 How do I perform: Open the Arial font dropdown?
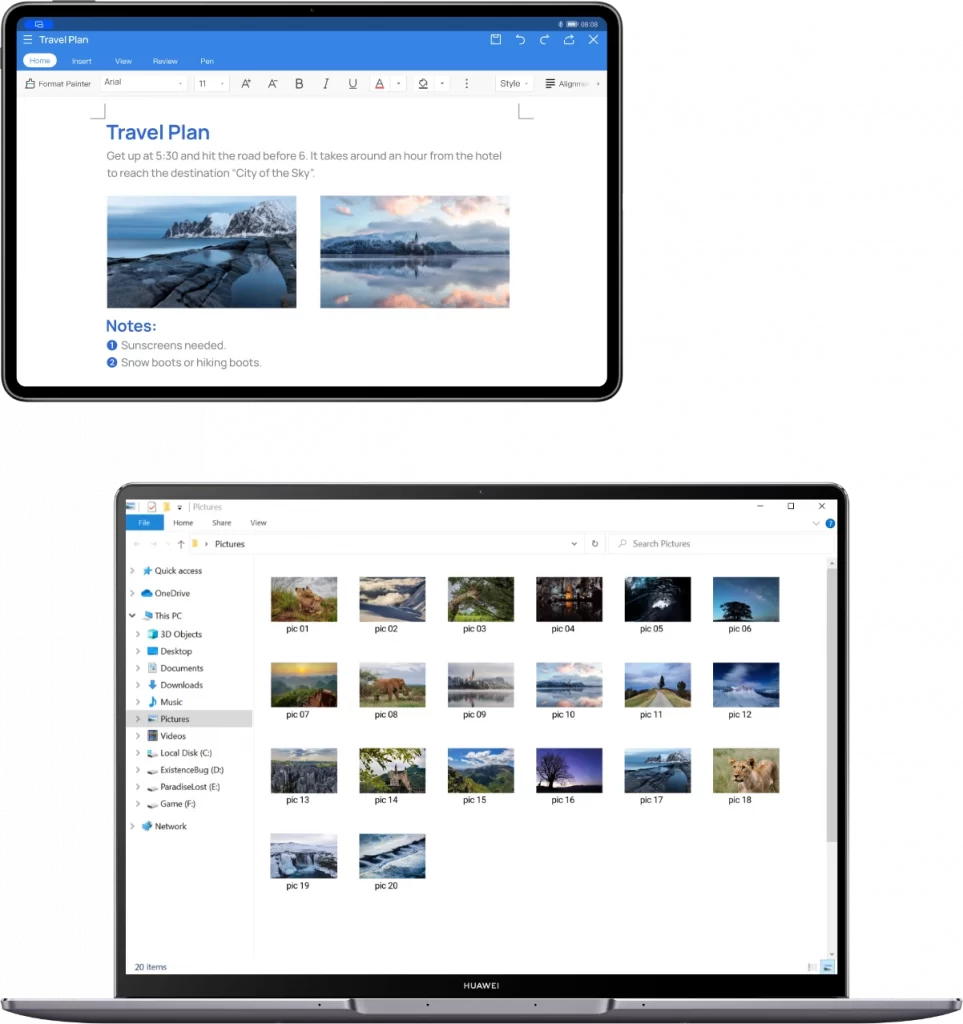[x=143, y=83]
